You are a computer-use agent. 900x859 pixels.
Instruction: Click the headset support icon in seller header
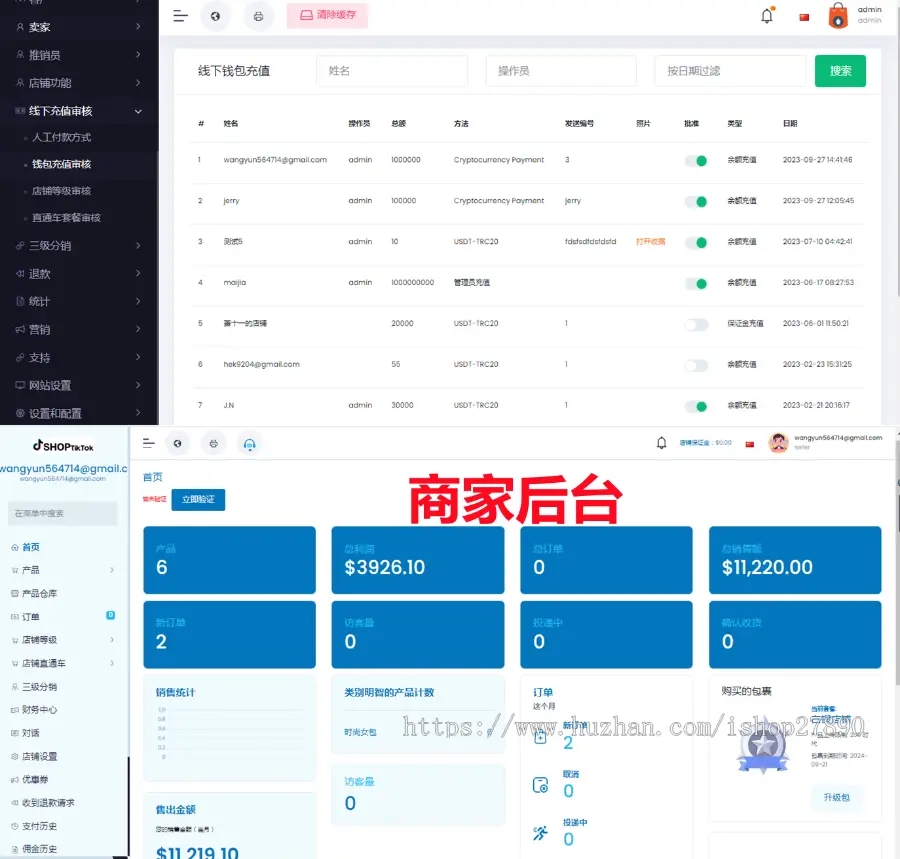pos(250,443)
